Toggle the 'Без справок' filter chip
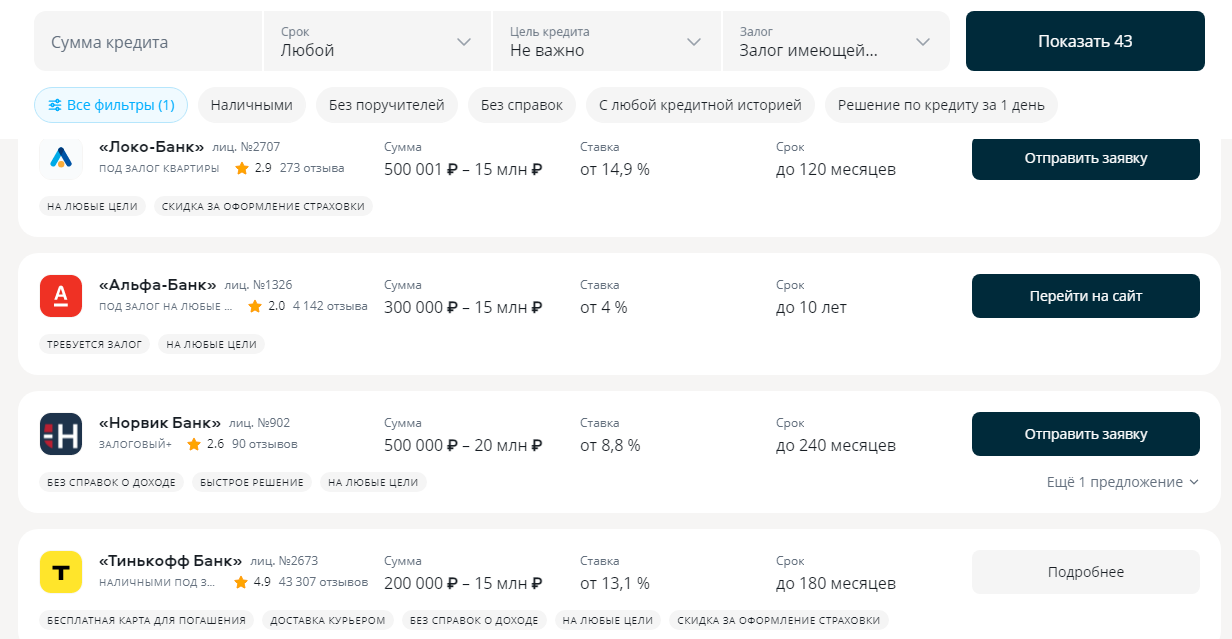 click(522, 105)
